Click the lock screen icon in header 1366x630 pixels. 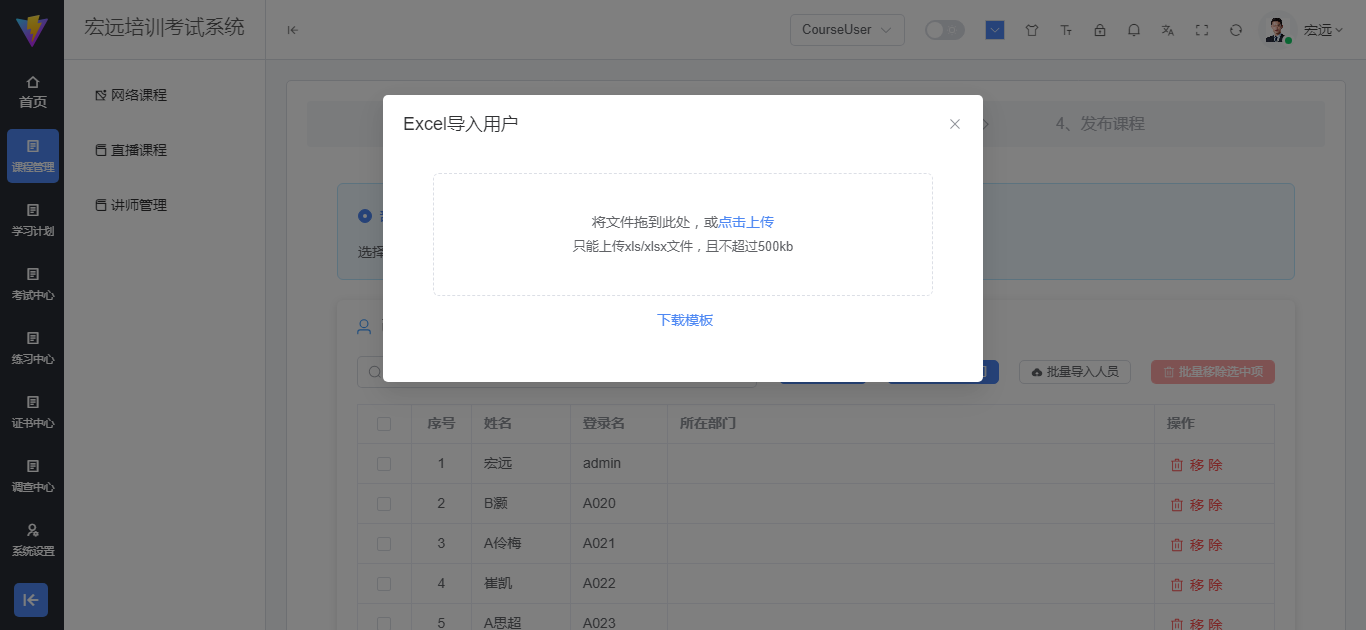[1100, 30]
